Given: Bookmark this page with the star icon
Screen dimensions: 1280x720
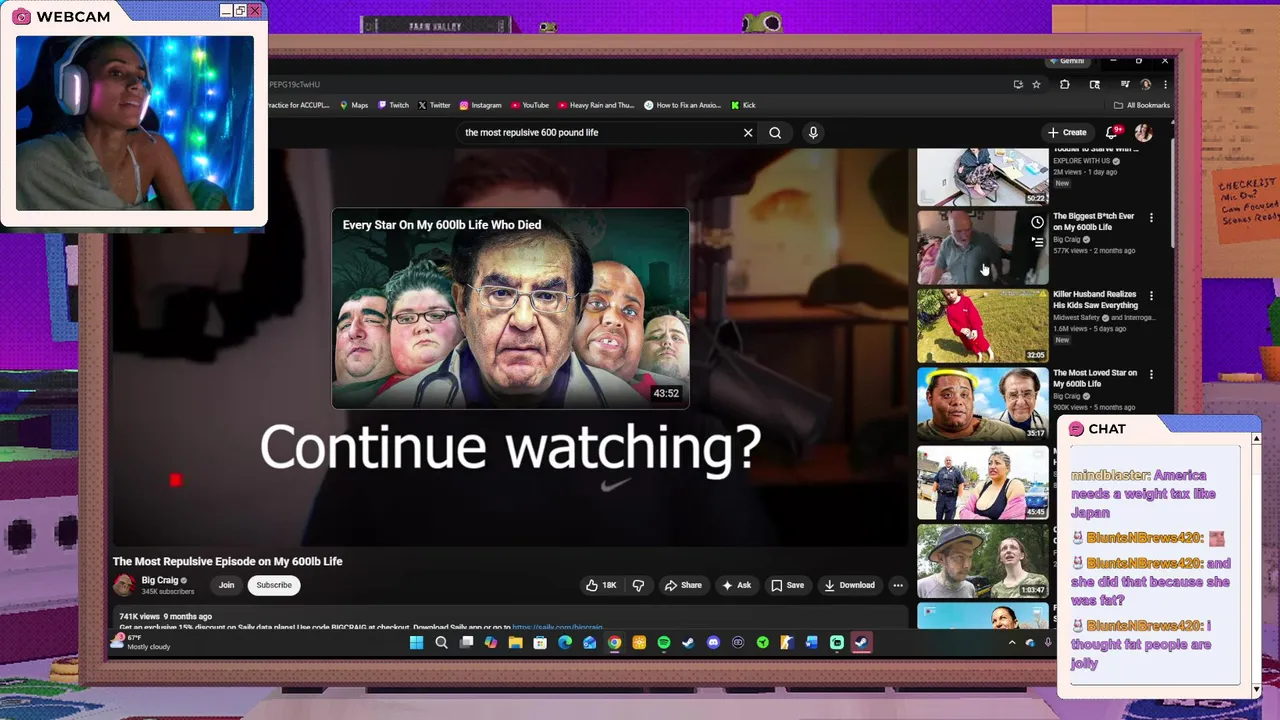Looking at the screenshot, I should [x=1036, y=85].
